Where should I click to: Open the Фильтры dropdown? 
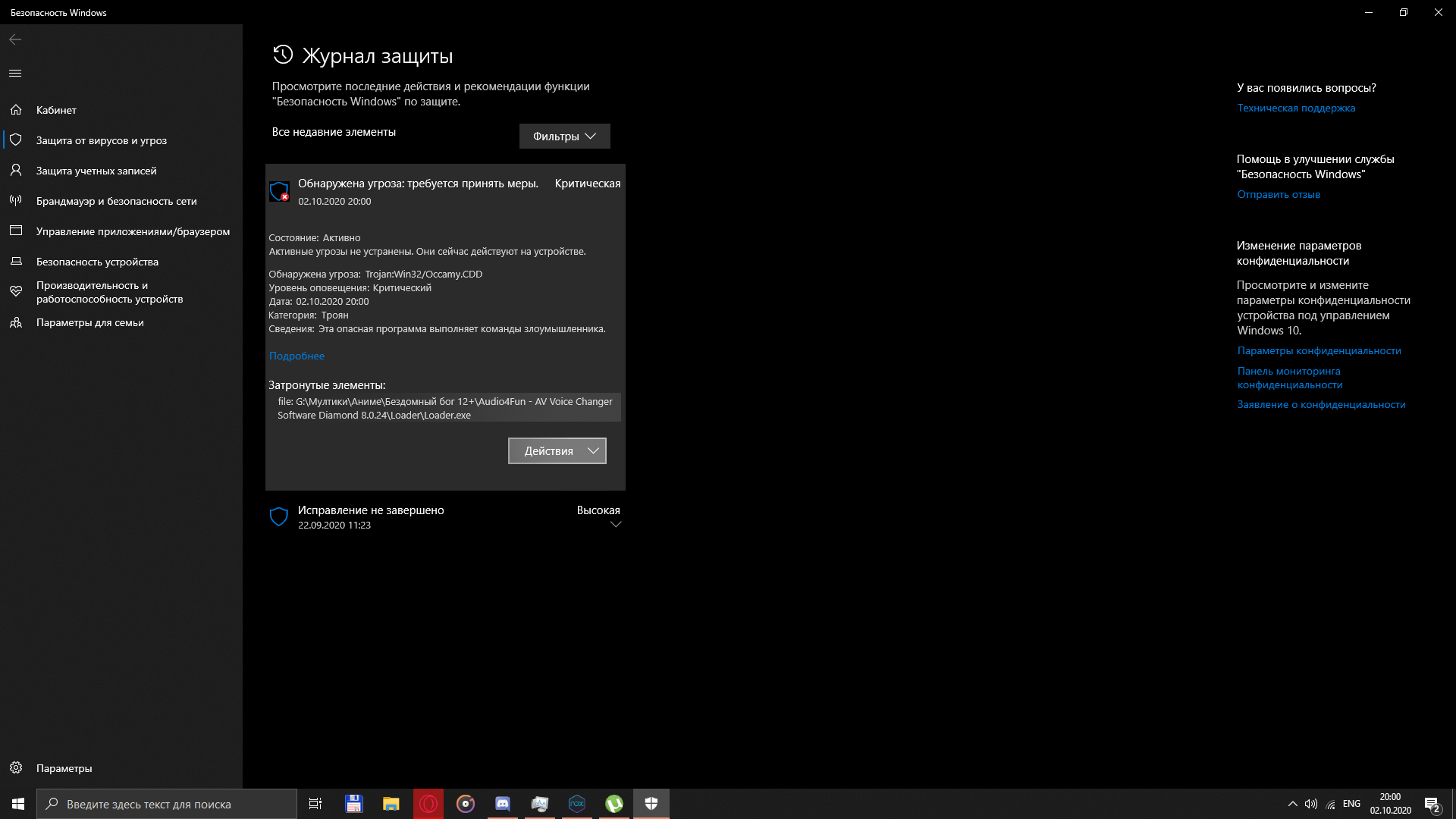click(565, 136)
